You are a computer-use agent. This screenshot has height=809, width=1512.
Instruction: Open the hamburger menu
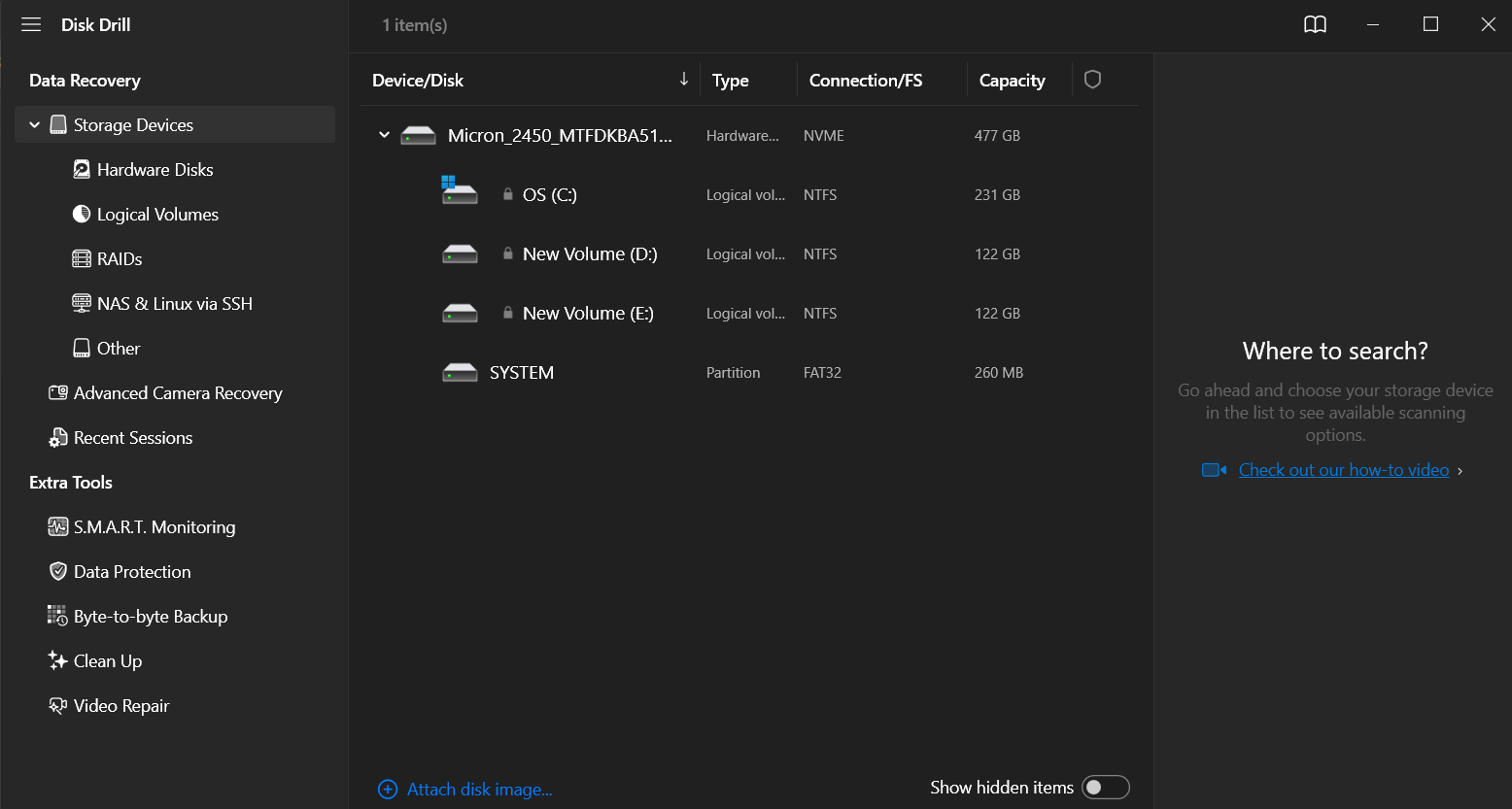31,25
